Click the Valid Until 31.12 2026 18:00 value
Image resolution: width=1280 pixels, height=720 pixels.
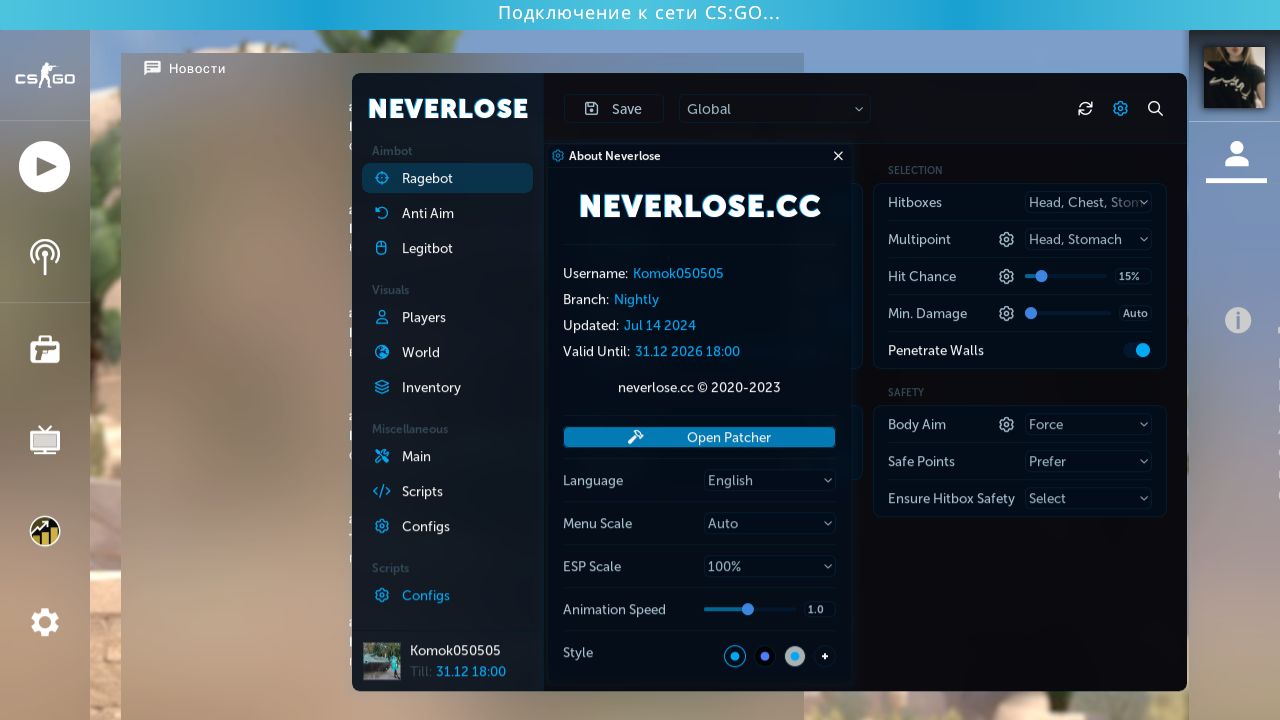(x=687, y=352)
